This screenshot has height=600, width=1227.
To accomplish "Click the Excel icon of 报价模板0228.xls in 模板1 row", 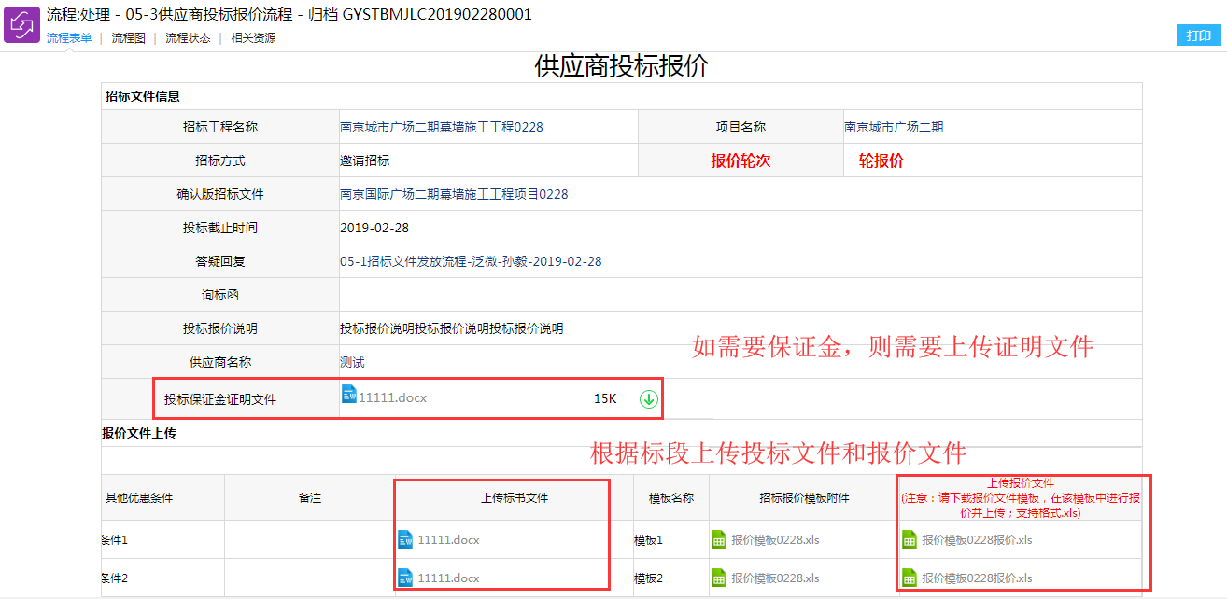I will 719,540.
